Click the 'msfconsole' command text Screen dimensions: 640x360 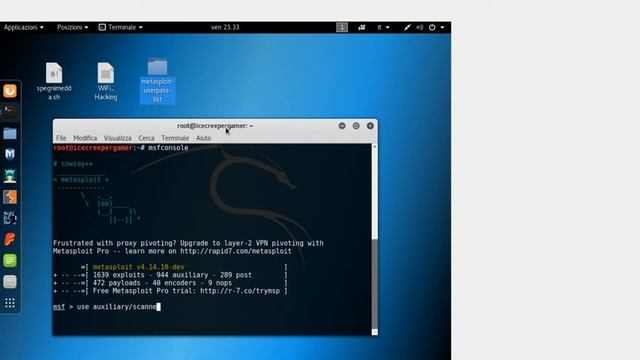[x=168, y=148]
